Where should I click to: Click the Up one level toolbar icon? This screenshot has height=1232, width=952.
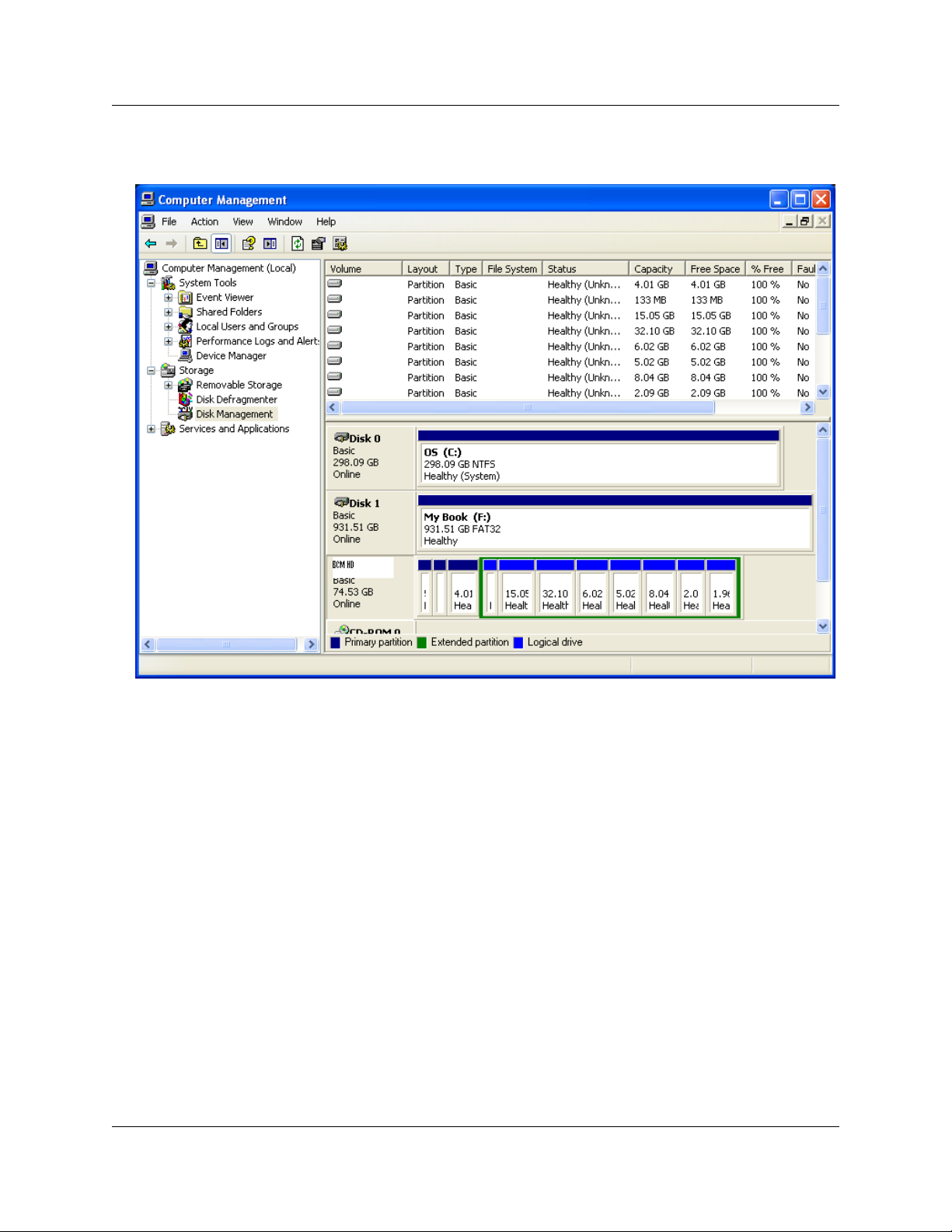200,243
